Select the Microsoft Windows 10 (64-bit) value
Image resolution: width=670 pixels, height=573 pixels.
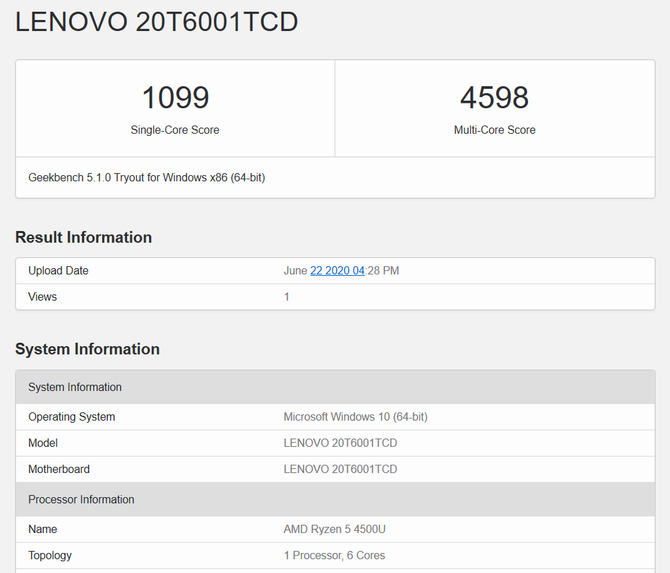355,417
